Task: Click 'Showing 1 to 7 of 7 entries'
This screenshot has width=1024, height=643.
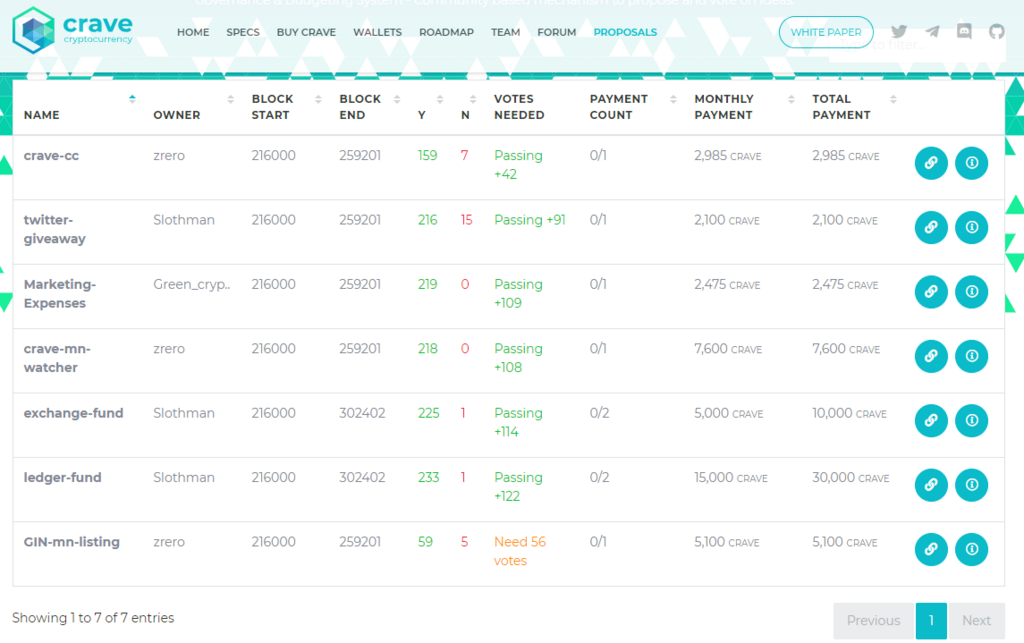Action: tap(93, 618)
